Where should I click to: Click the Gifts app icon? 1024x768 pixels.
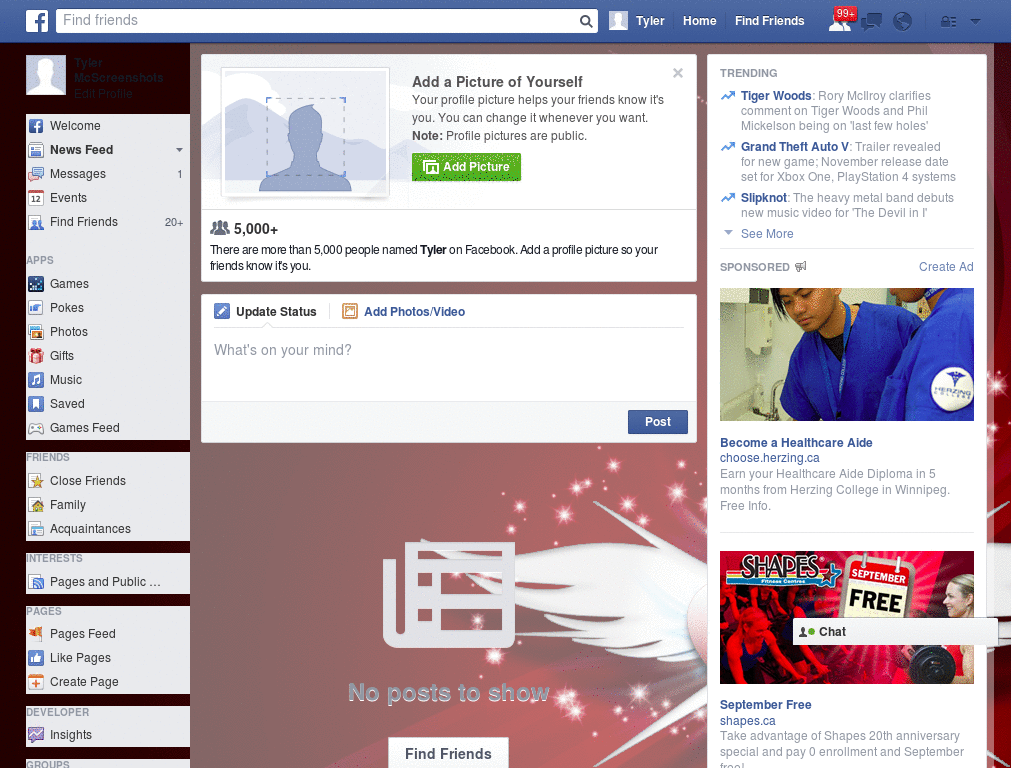[x=36, y=356]
